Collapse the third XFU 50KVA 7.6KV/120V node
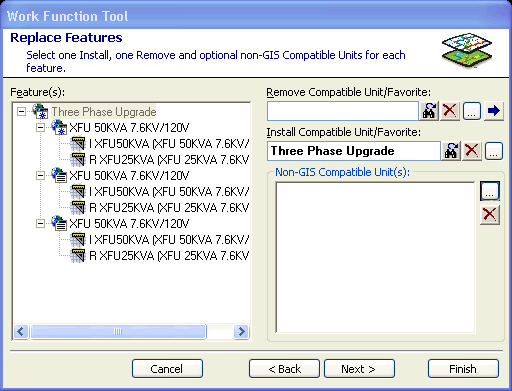512x391 pixels. (x=40, y=223)
